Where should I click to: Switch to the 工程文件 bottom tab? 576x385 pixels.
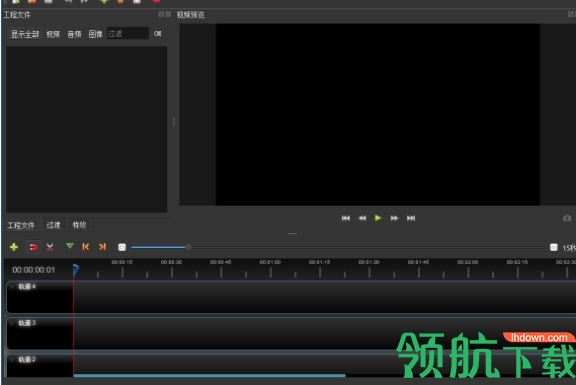point(21,225)
